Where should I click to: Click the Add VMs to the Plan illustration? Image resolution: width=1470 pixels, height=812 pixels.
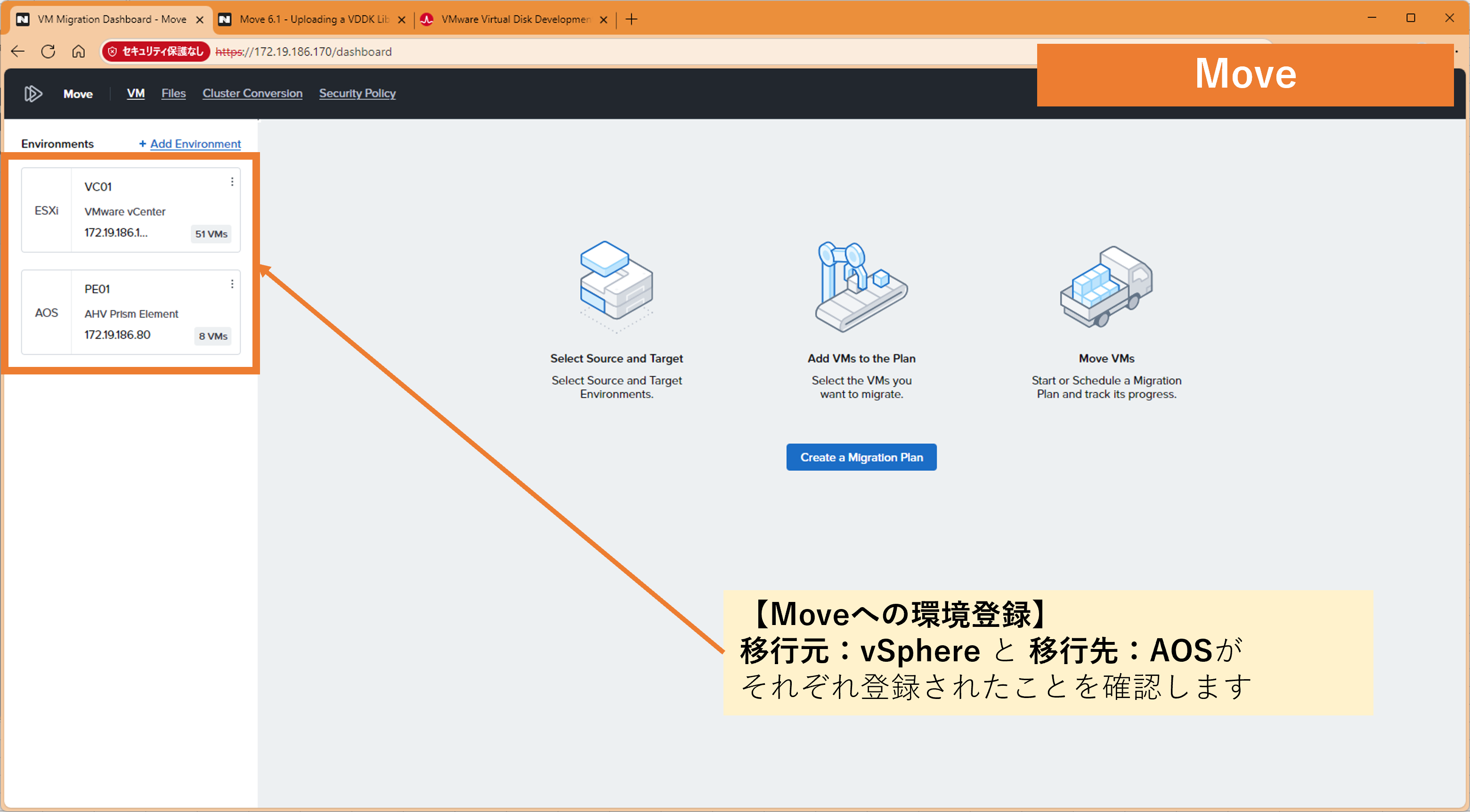[x=861, y=286]
